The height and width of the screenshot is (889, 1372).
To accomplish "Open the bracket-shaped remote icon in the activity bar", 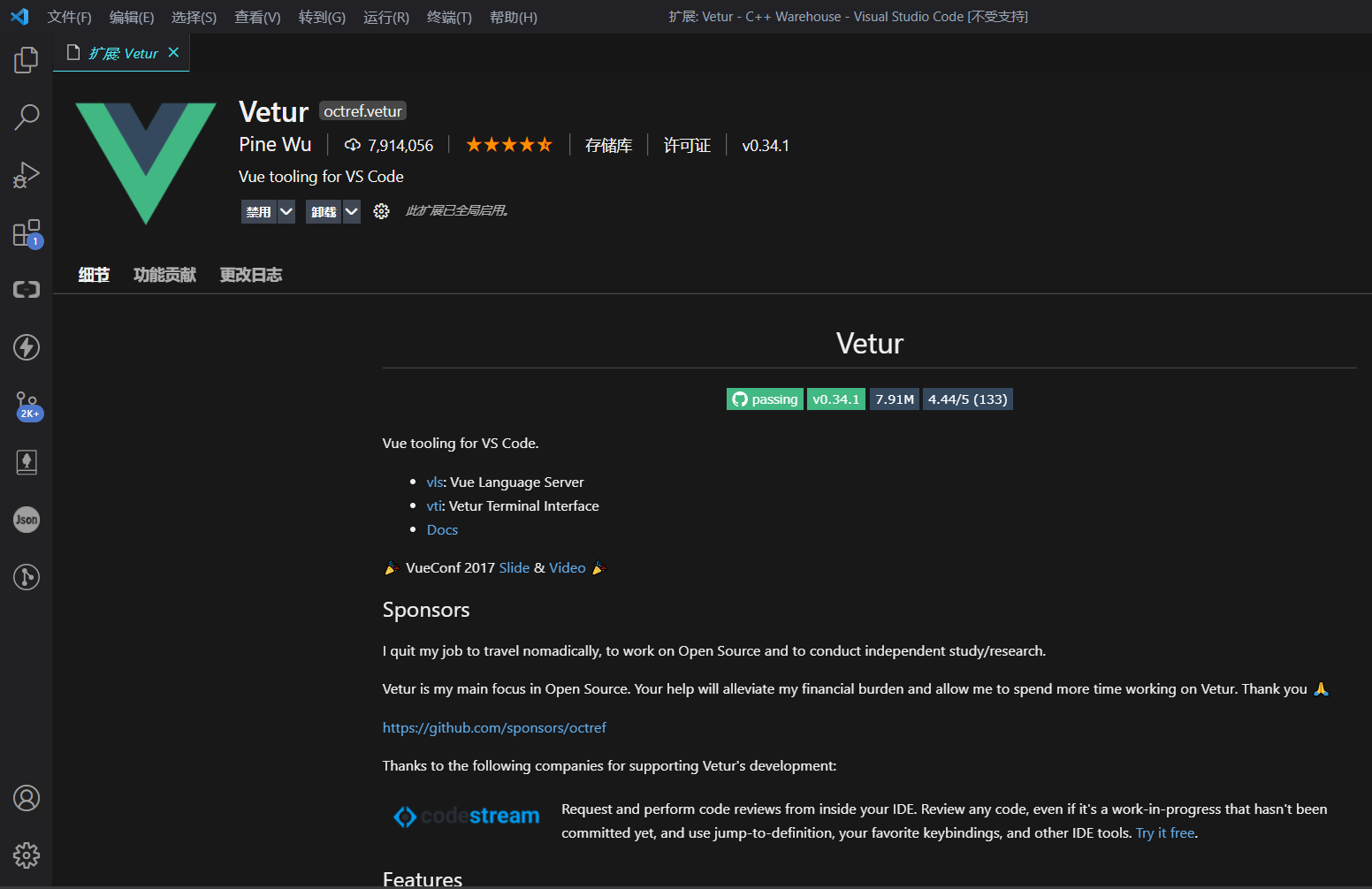I will point(27,290).
